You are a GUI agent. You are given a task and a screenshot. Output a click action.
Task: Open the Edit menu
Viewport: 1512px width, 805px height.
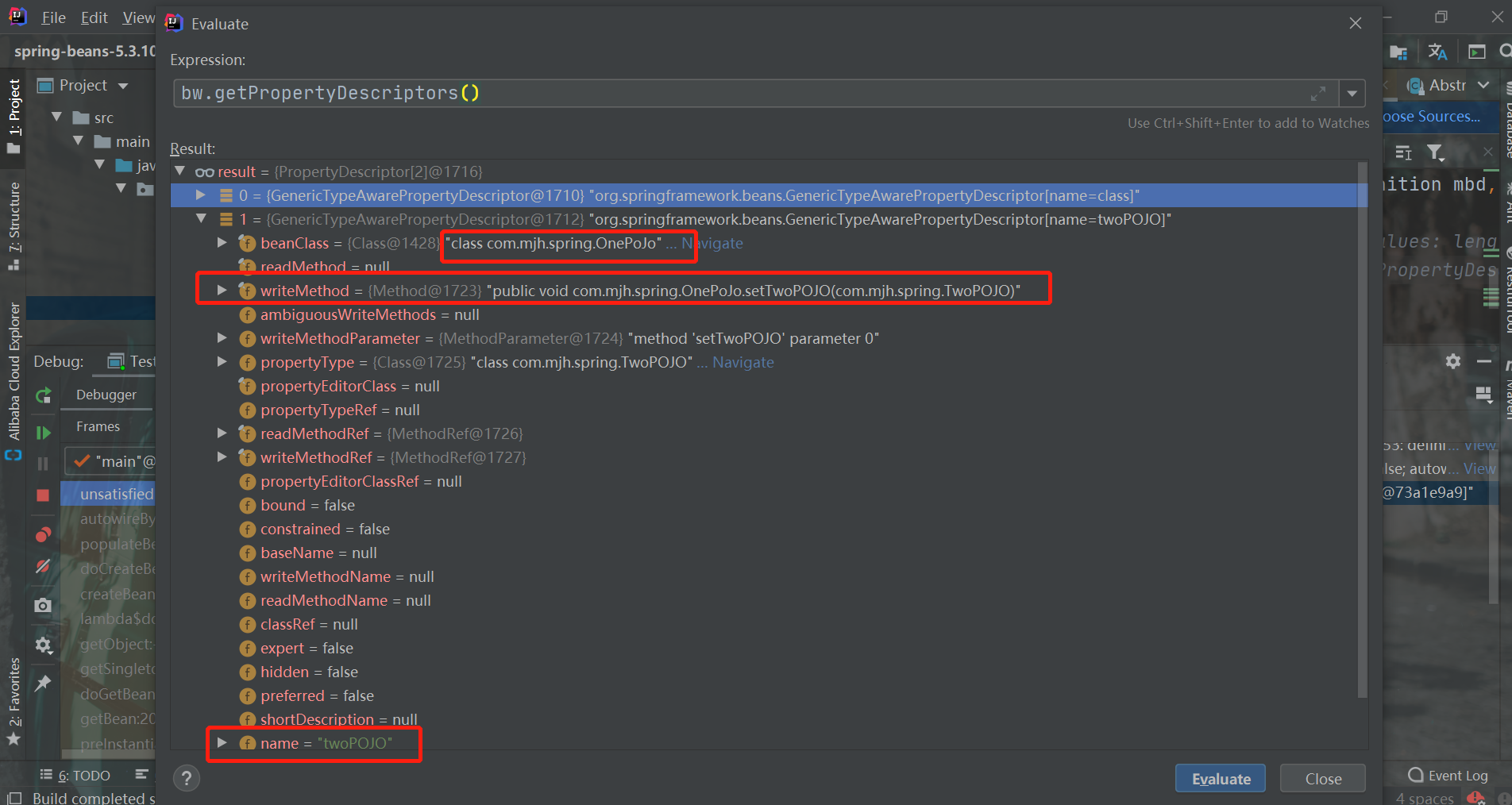click(94, 17)
